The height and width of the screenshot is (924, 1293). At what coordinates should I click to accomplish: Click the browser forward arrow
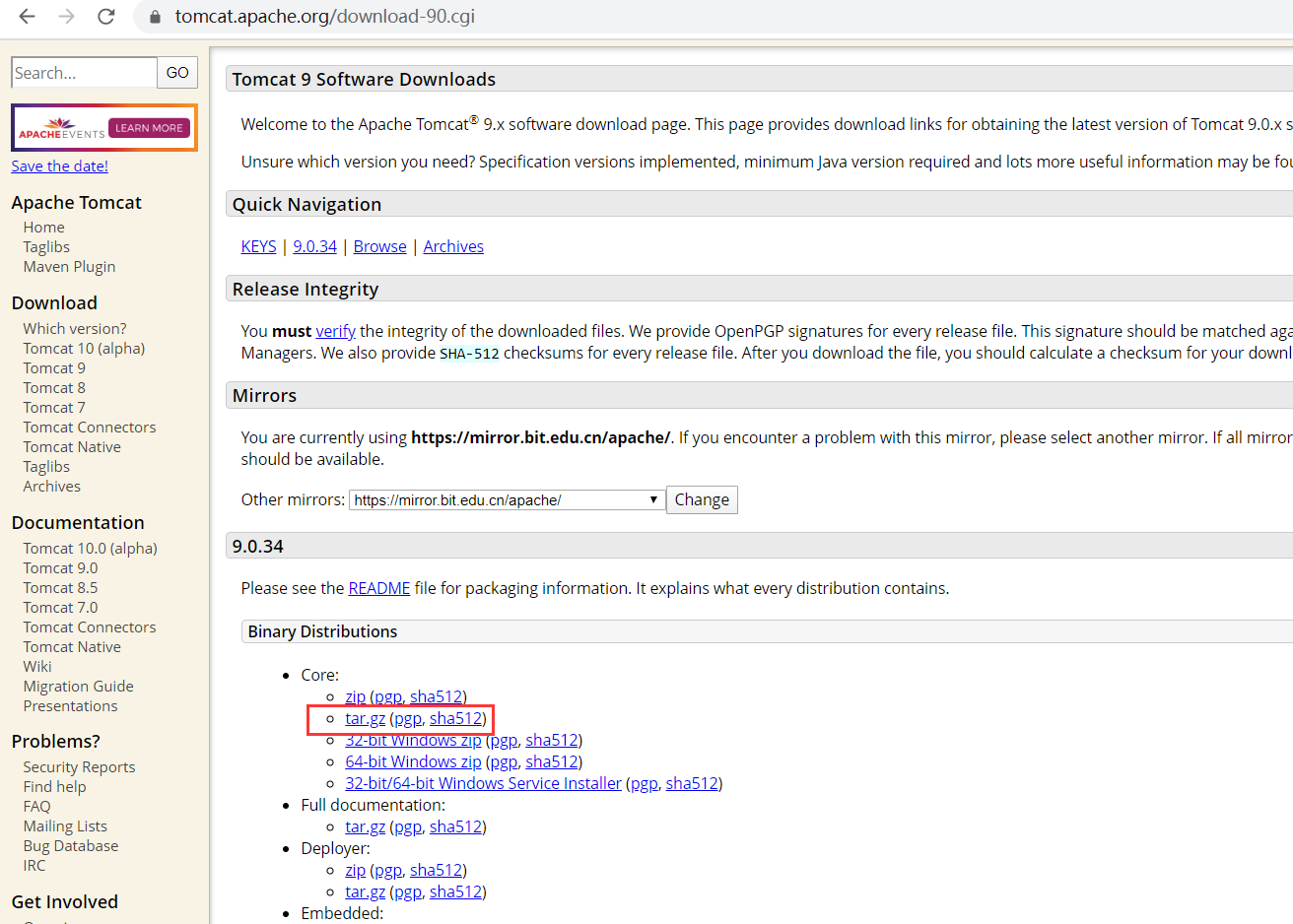66,17
